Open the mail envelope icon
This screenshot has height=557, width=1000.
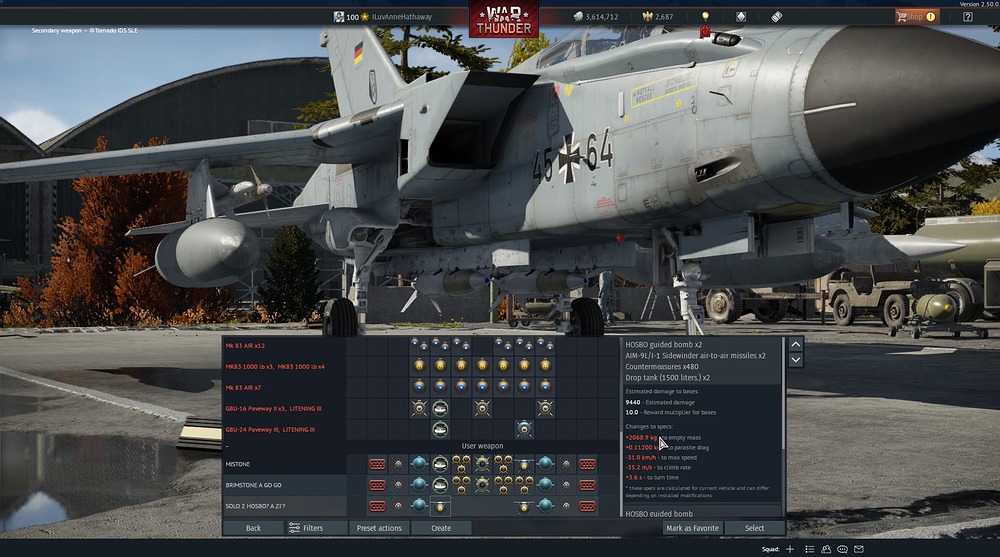pyautogui.click(x=860, y=549)
